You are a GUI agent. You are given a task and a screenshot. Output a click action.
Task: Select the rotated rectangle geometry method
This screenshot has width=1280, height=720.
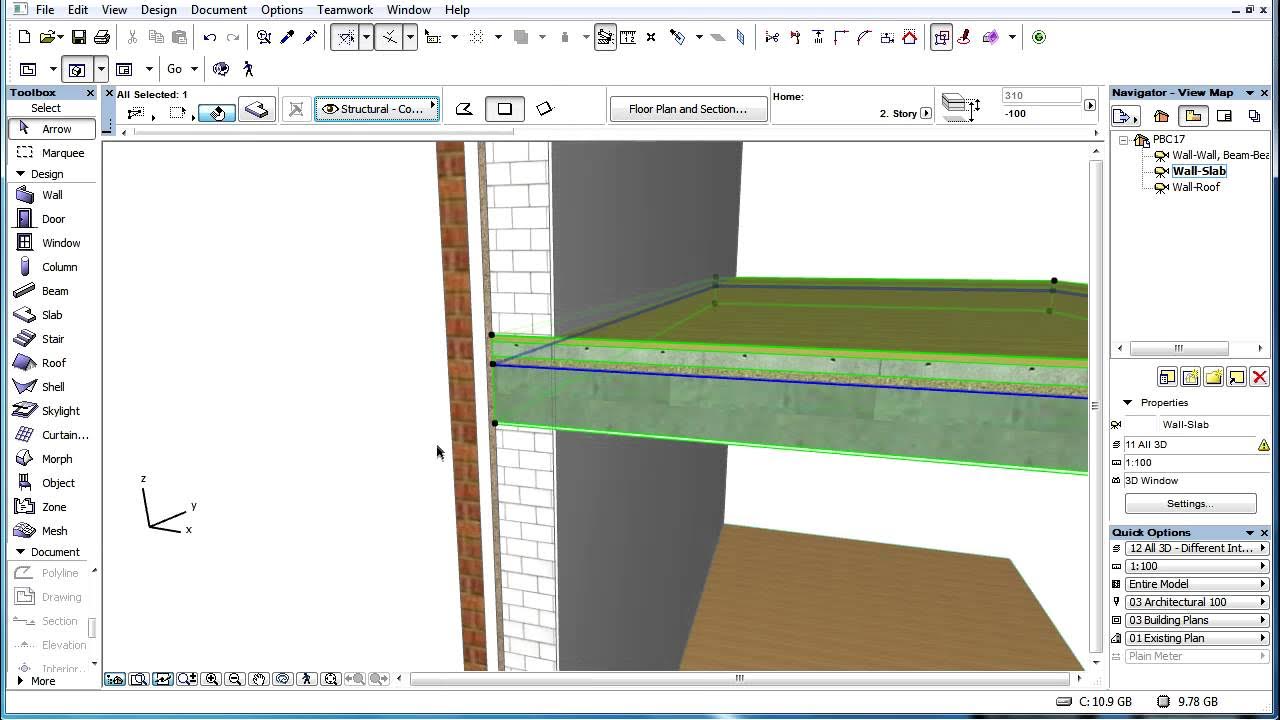(x=544, y=109)
